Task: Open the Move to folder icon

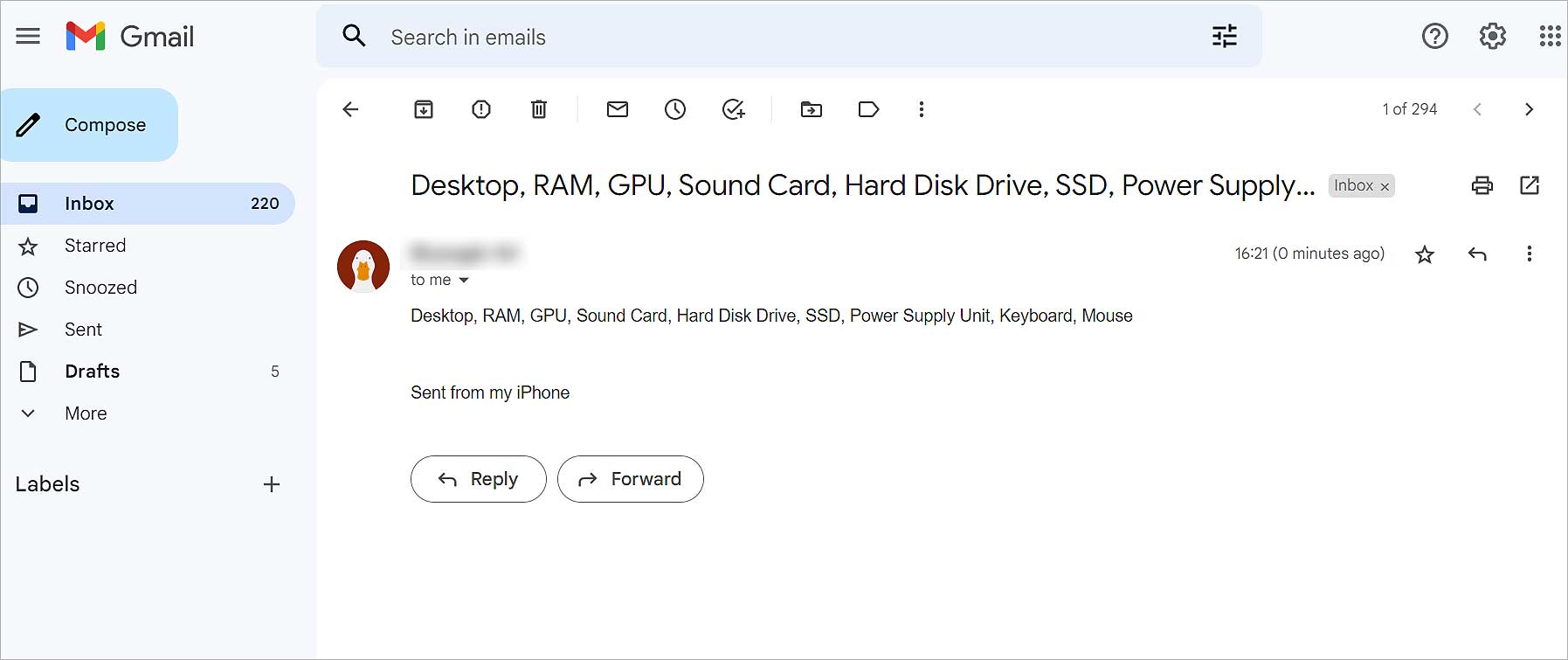Action: point(812,109)
